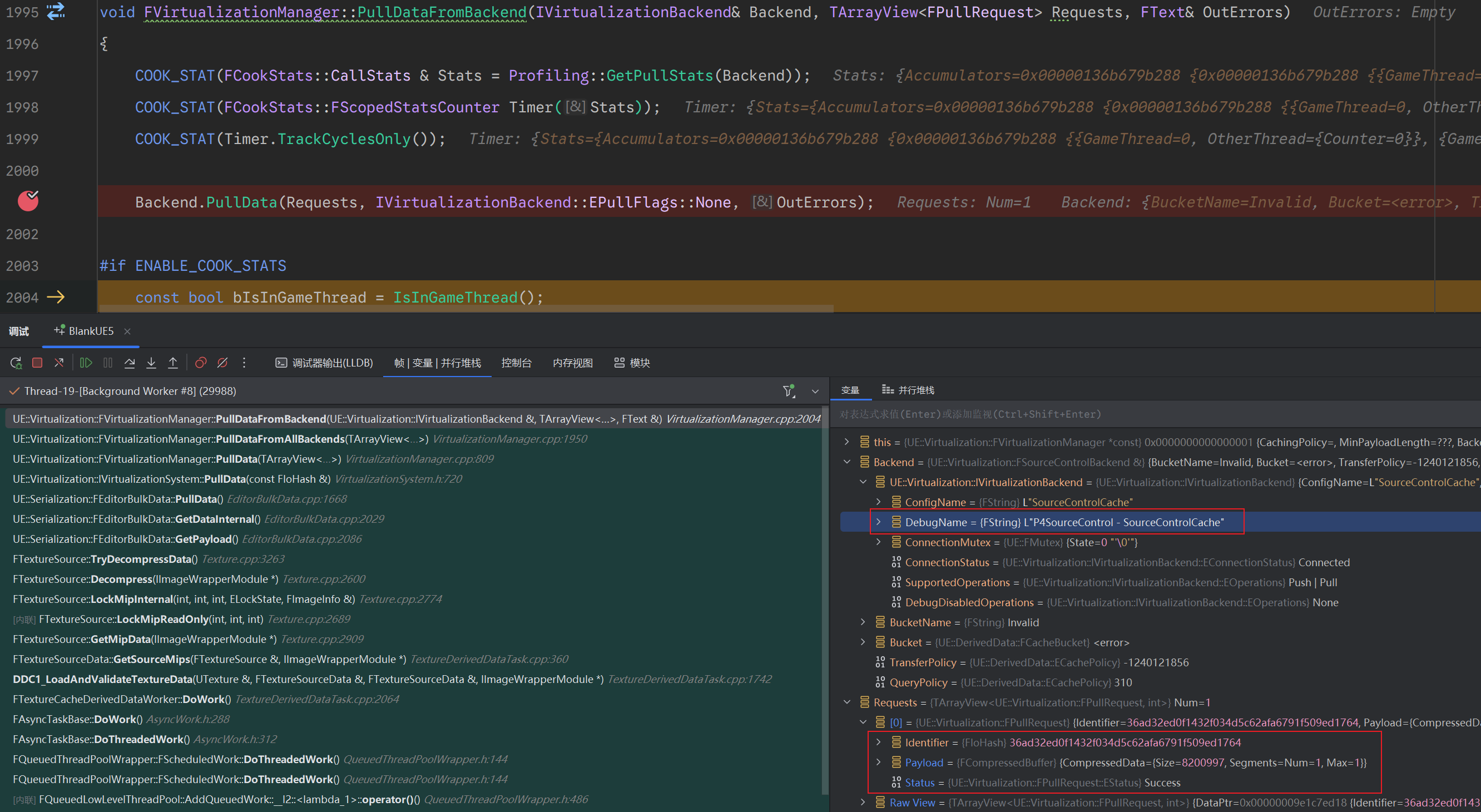Collapse the Backend variable node
Viewport: 1481px width, 812px height.
coord(847,462)
